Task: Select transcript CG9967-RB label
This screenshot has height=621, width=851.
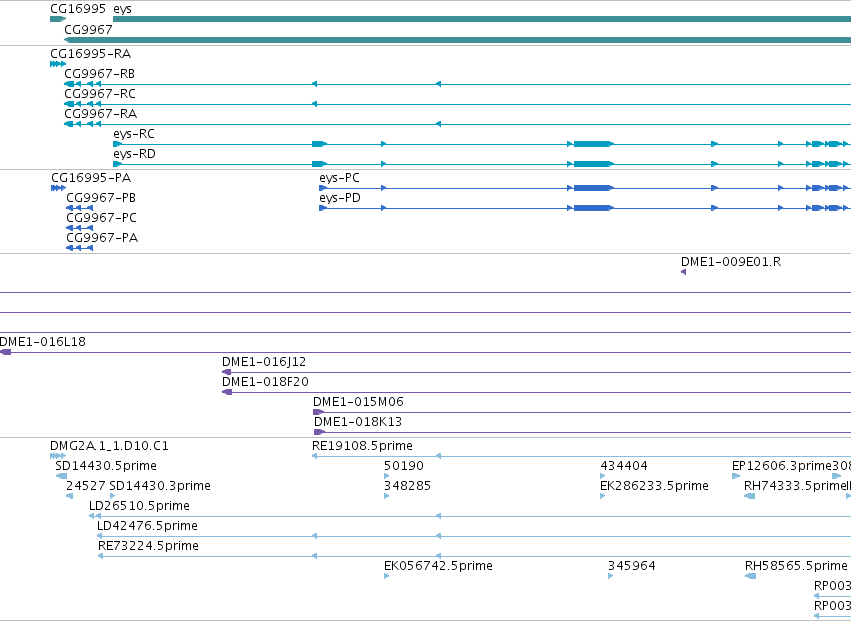Action: pyautogui.click(x=100, y=74)
